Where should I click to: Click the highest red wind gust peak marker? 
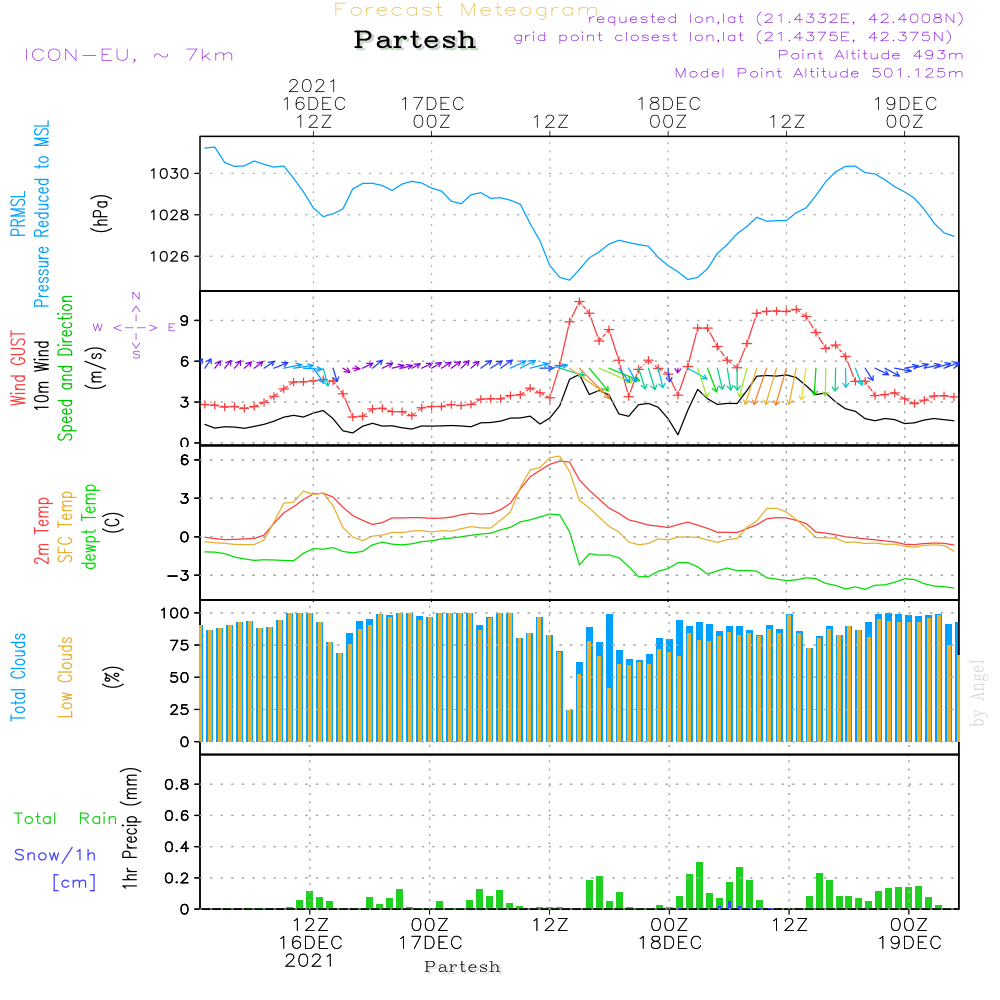pos(579,301)
